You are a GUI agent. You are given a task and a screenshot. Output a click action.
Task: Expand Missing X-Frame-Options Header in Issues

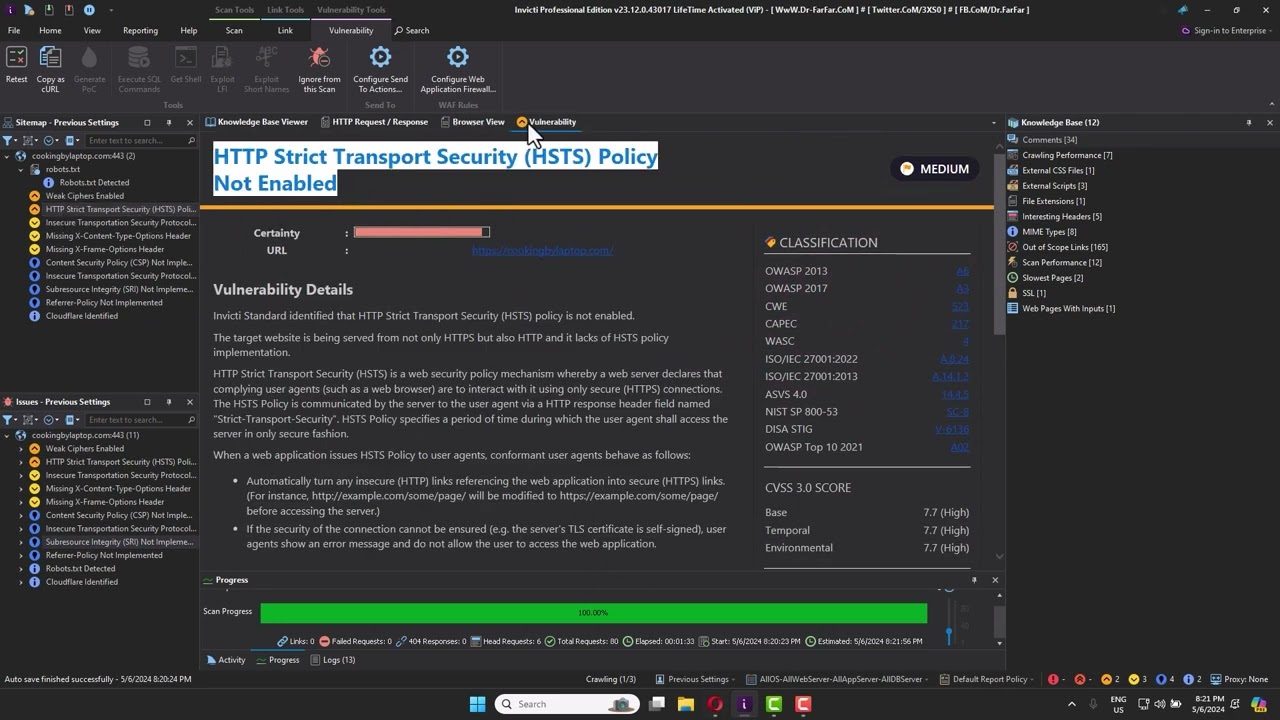coord(21,502)
